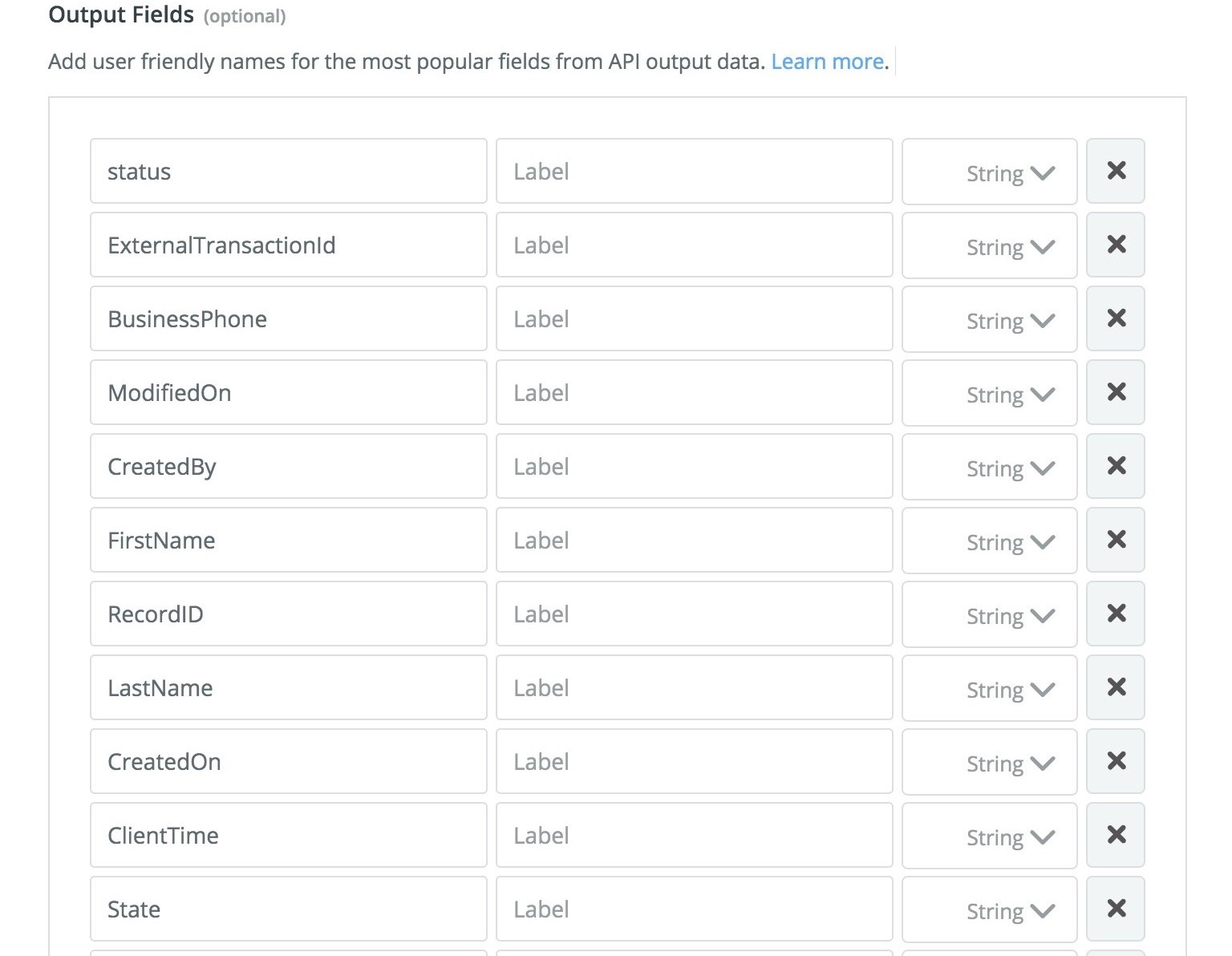Remove the CreatedBy field row
This screenshot has width=1232, height=956.
(1115, 466)
